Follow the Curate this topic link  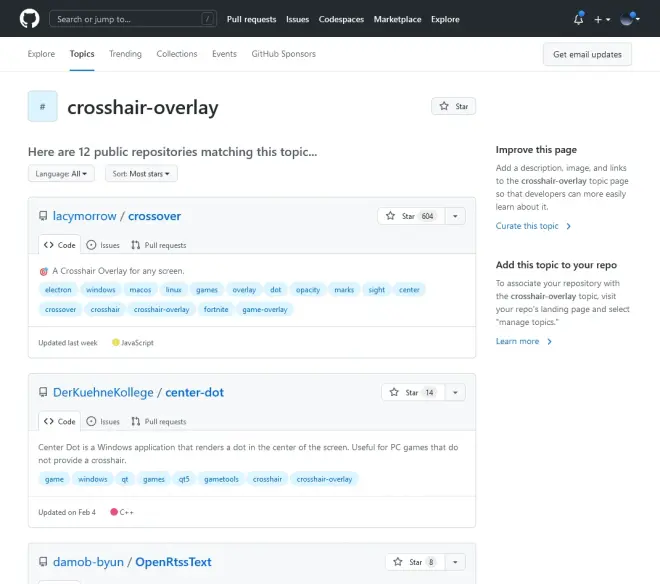coord(528,226)
